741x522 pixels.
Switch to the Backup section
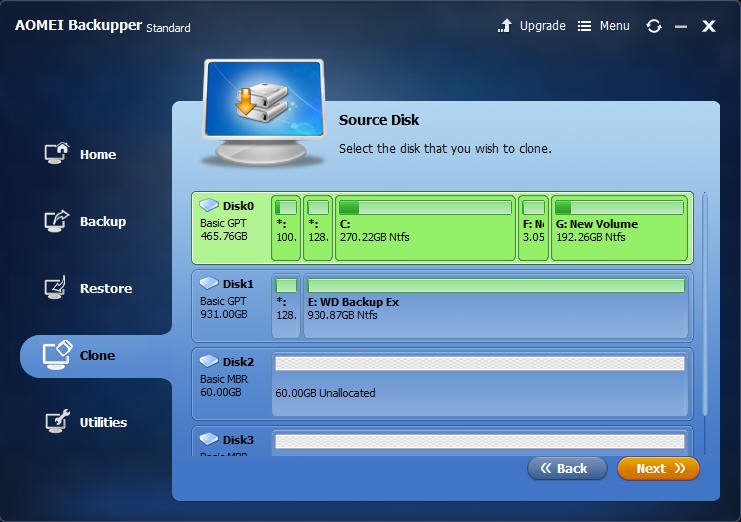[x=103, y=222]
